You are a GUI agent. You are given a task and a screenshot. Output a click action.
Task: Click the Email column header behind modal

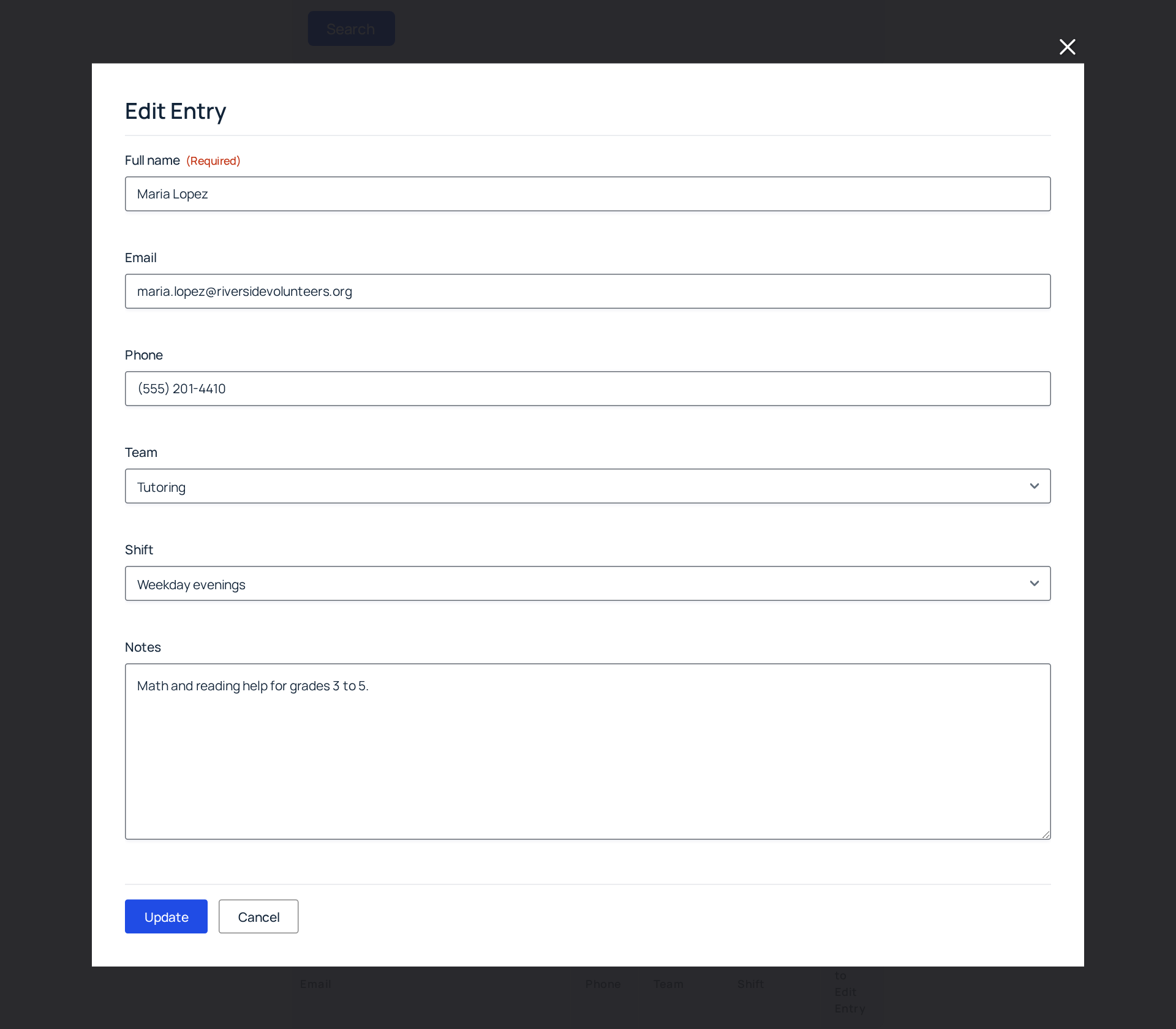pos(315,984)
